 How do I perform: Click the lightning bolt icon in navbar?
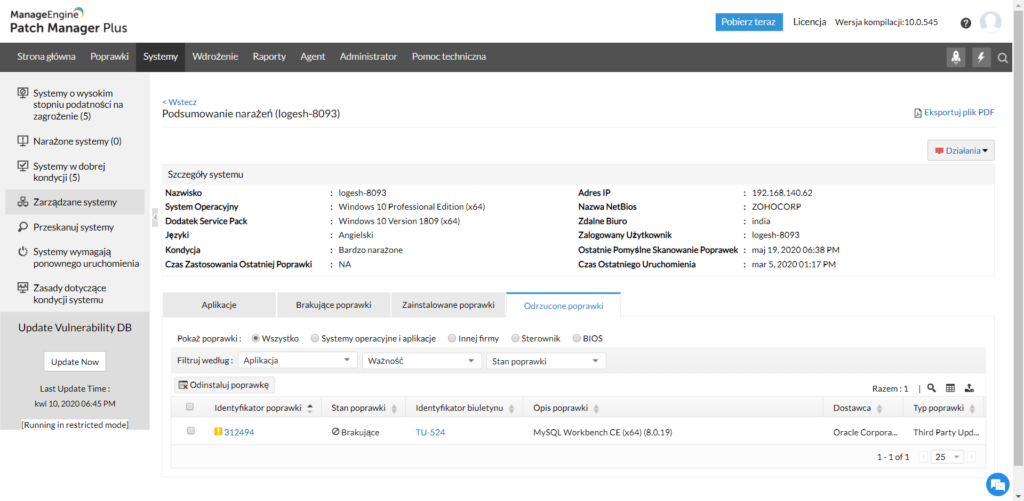[x=981, y=57]
